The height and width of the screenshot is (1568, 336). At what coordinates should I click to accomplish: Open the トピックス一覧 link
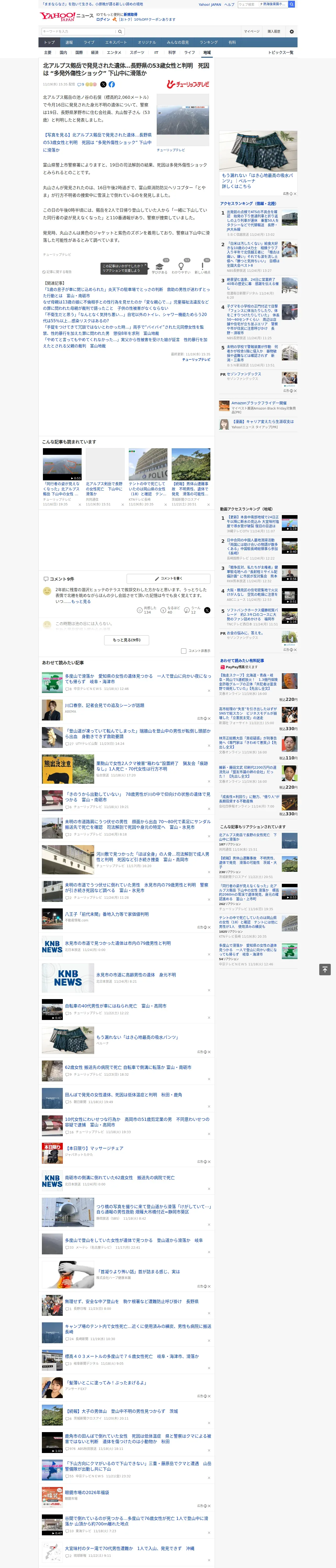click(x=281, y=52)
